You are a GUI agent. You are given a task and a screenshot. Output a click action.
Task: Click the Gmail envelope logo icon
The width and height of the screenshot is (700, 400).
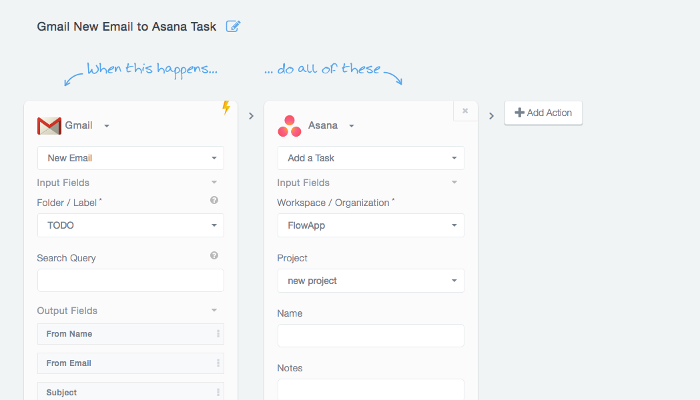click(x=49, y=126)
